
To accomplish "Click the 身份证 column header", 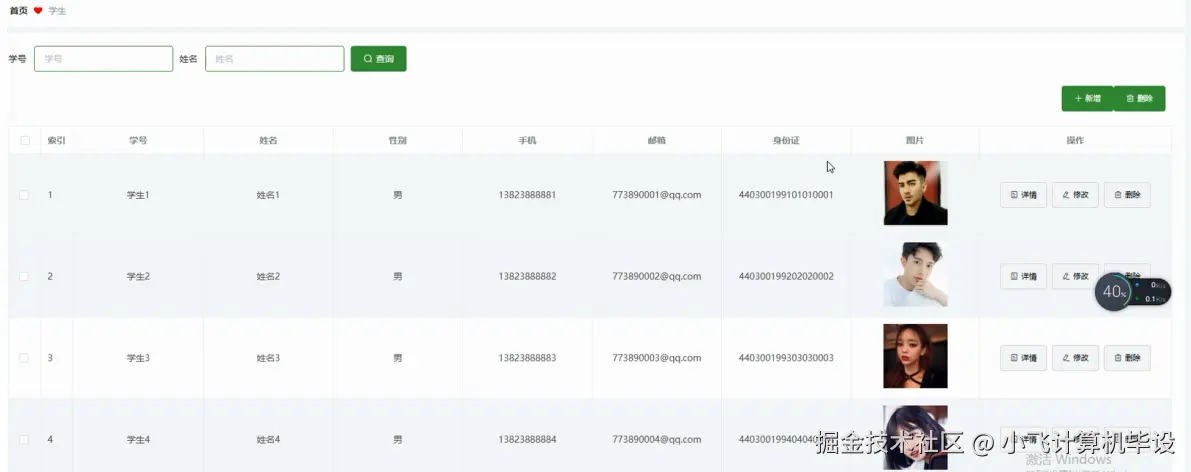I will coord(786,141).
